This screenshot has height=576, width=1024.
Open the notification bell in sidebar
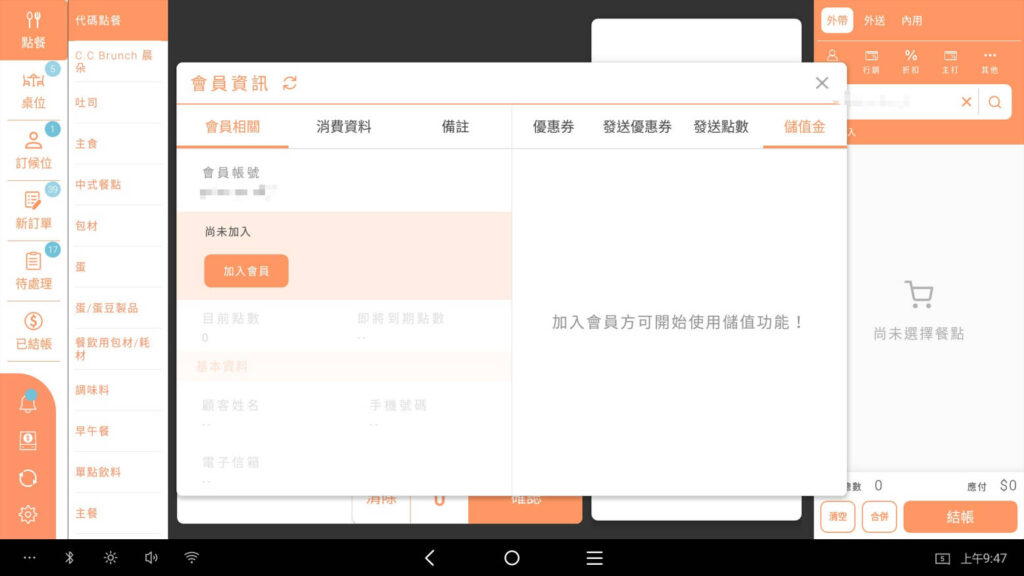pos(28,403)
